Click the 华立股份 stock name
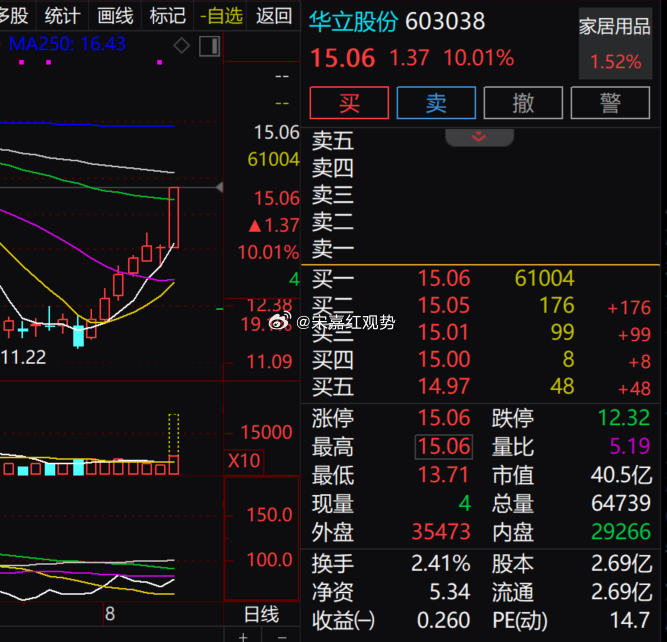This screenshot has width=667, height=642. point(353,21)
